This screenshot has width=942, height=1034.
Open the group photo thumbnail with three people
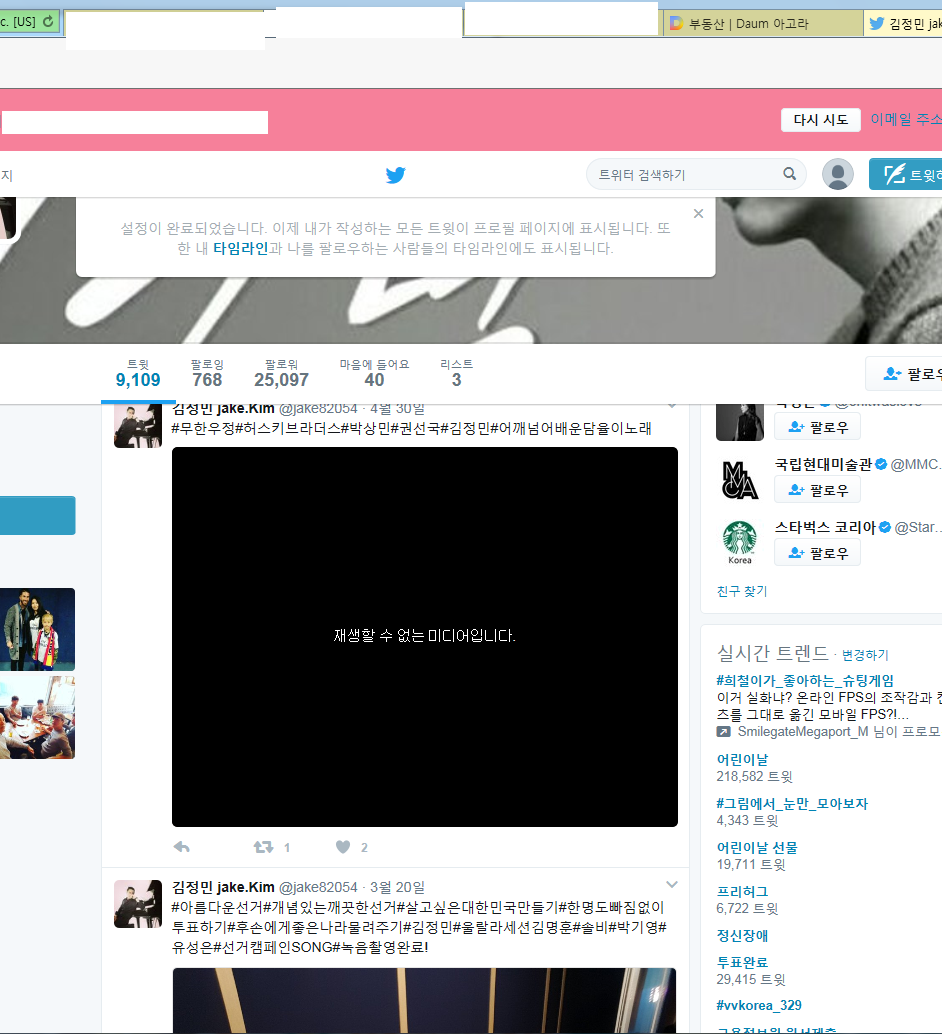[38, 629]
